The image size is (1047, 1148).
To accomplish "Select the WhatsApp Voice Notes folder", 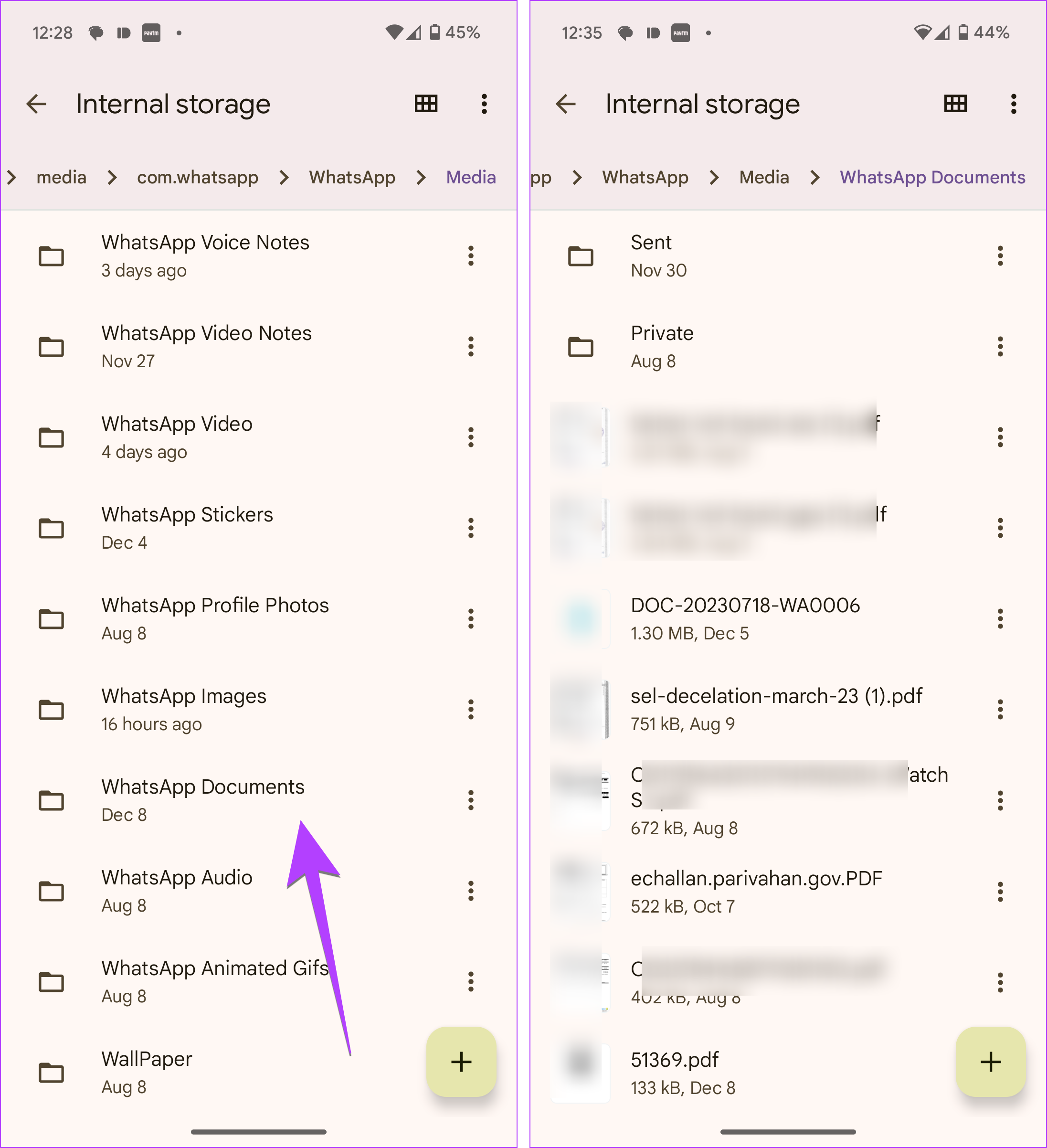I will (205, 254).
